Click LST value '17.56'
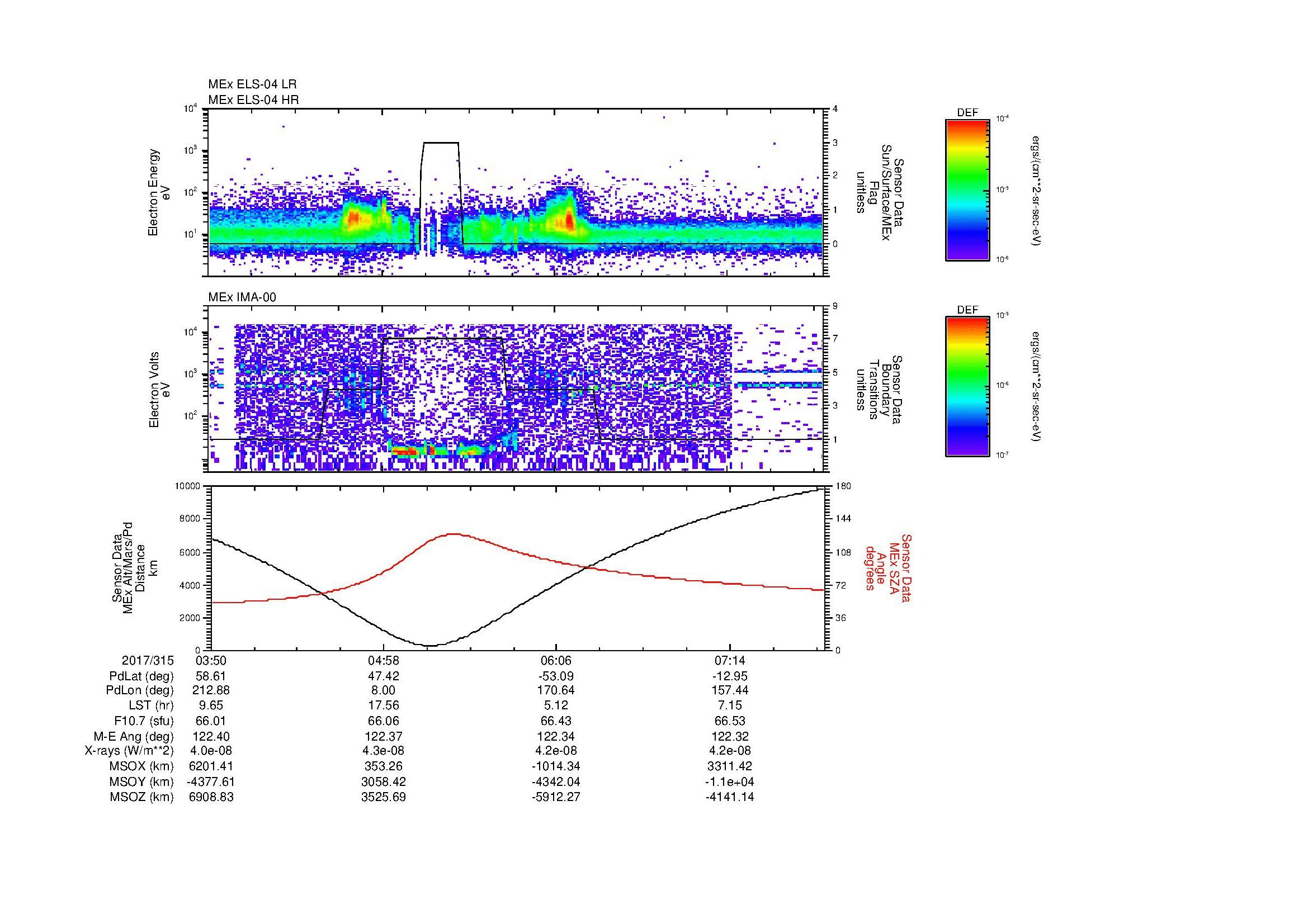The width and height of the screenshot is (1308, 924). point(384,706)
